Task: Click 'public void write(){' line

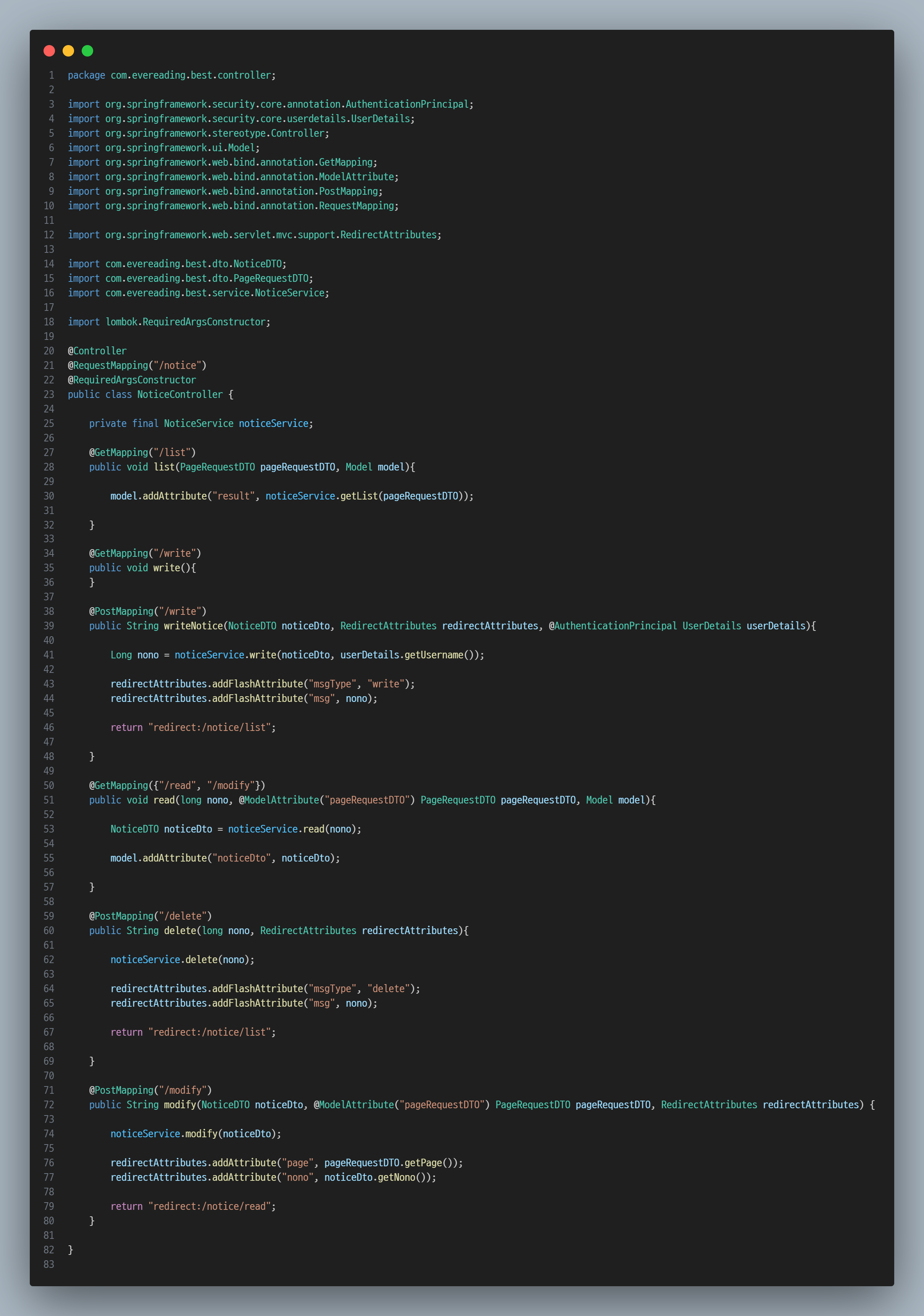Action: pos(143,568)
